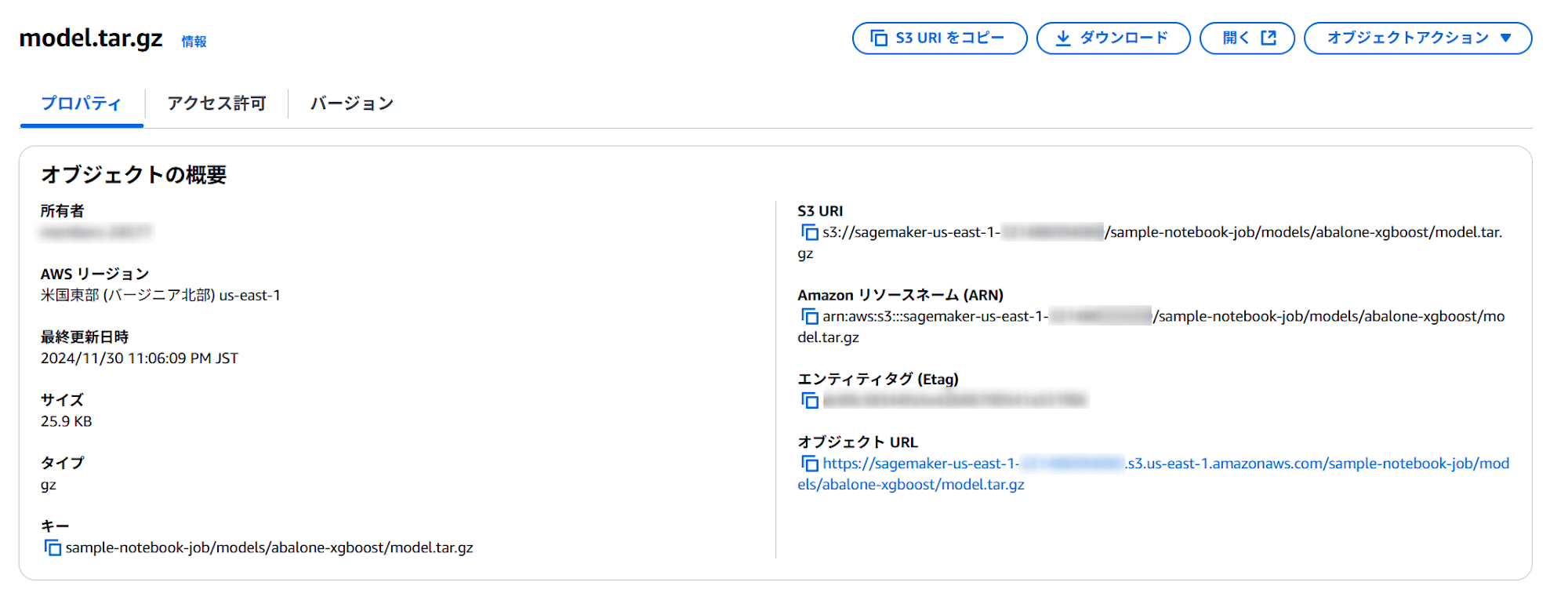Copy the Etag value icon
The width and height of the screenshot is (1568, 593).
[809, 400]
